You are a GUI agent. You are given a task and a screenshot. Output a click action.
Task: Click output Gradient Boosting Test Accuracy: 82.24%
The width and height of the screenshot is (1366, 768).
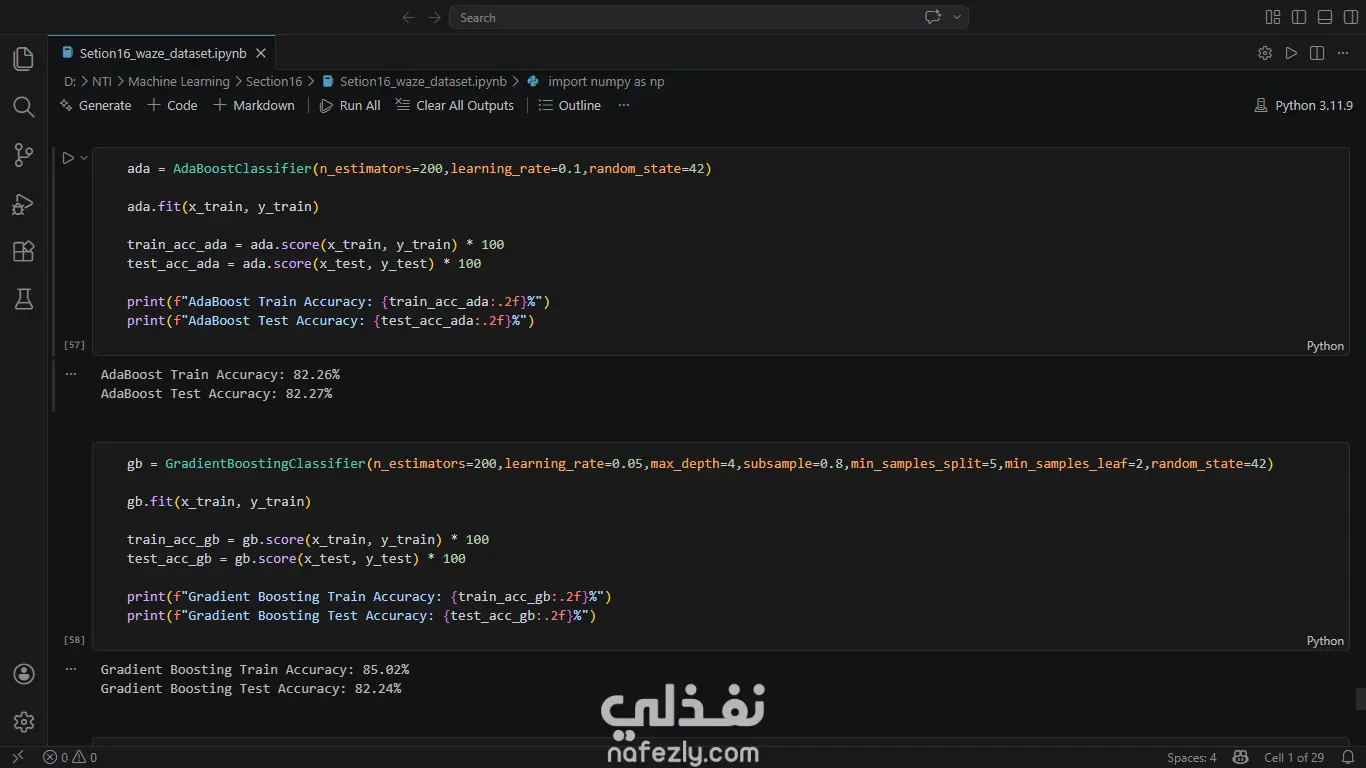(x=251, y=688)
